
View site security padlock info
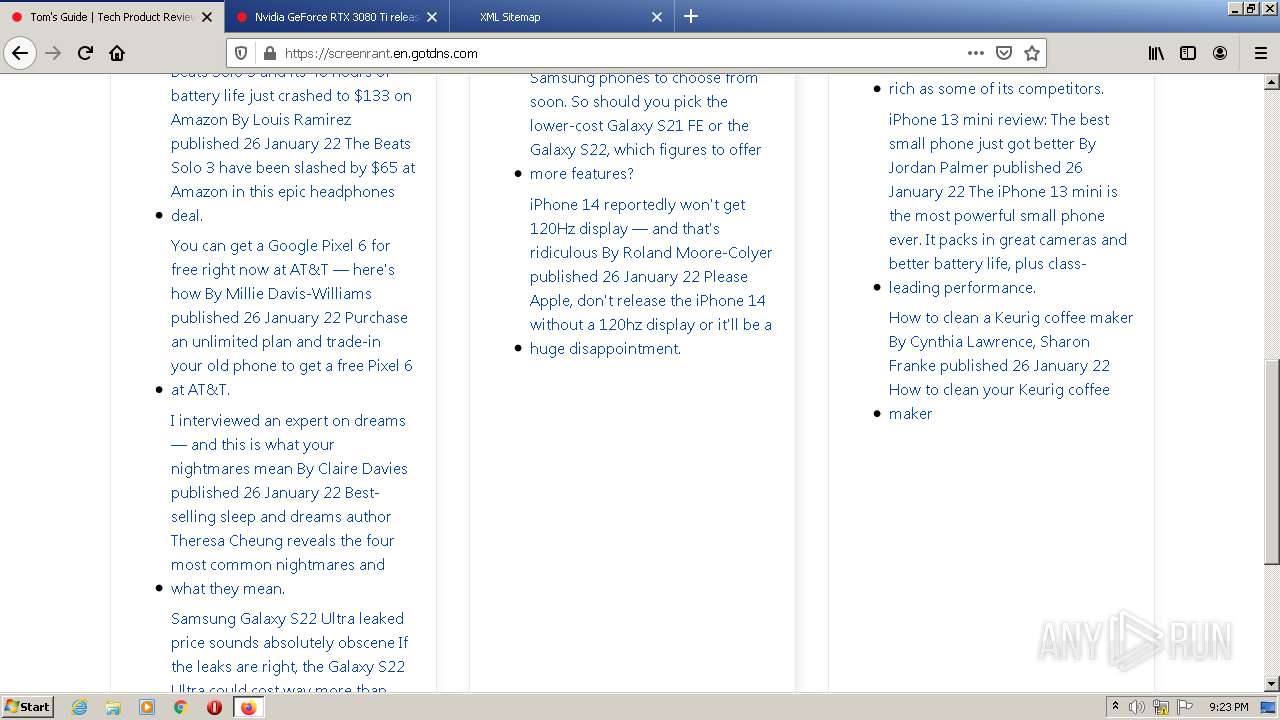coord(268,53)
